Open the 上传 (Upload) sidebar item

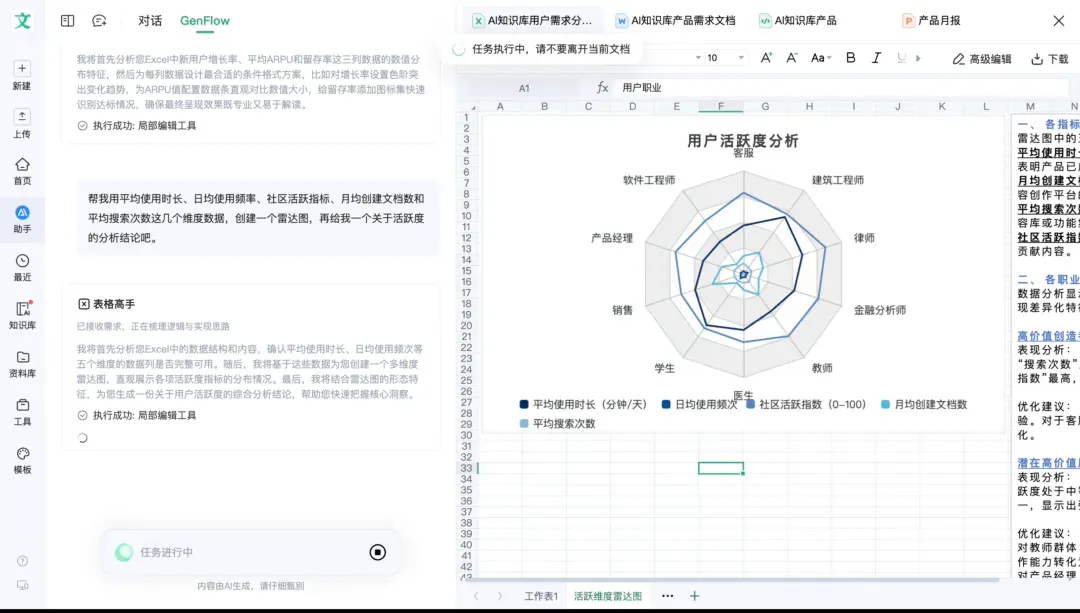click(x=22, y=123)
